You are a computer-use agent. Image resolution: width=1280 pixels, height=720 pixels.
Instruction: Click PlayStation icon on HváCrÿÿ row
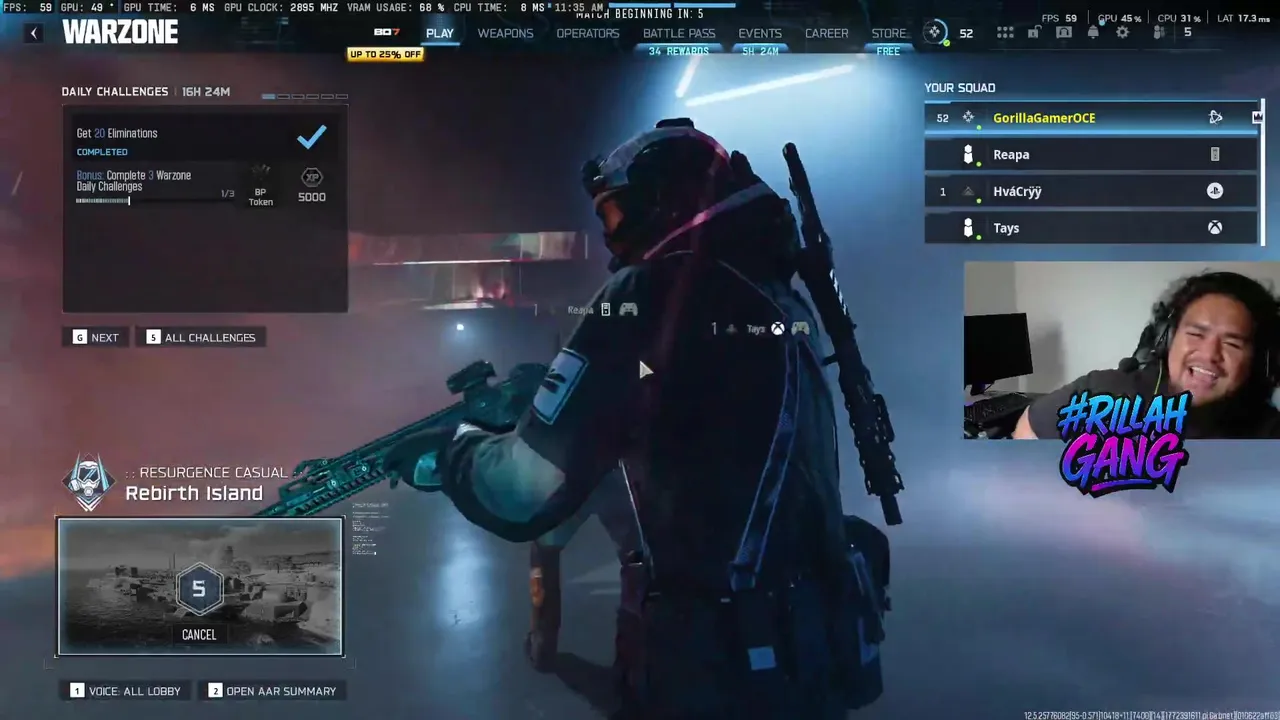[1215, 191]
